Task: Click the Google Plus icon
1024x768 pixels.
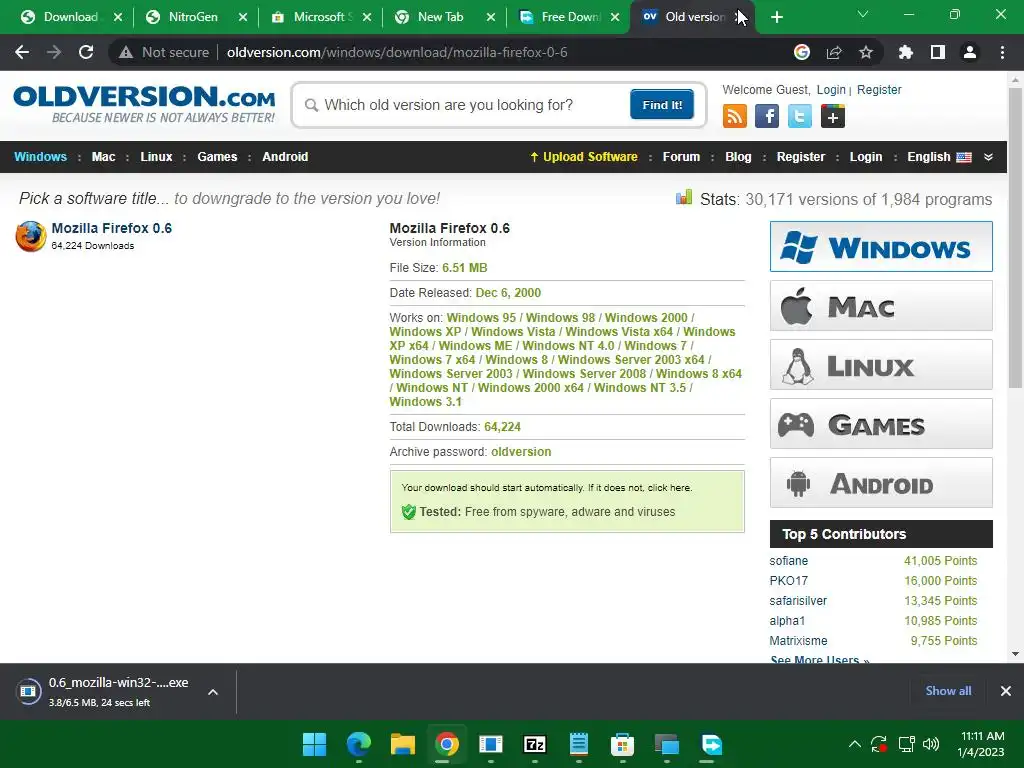Action: tap(833, 116)
